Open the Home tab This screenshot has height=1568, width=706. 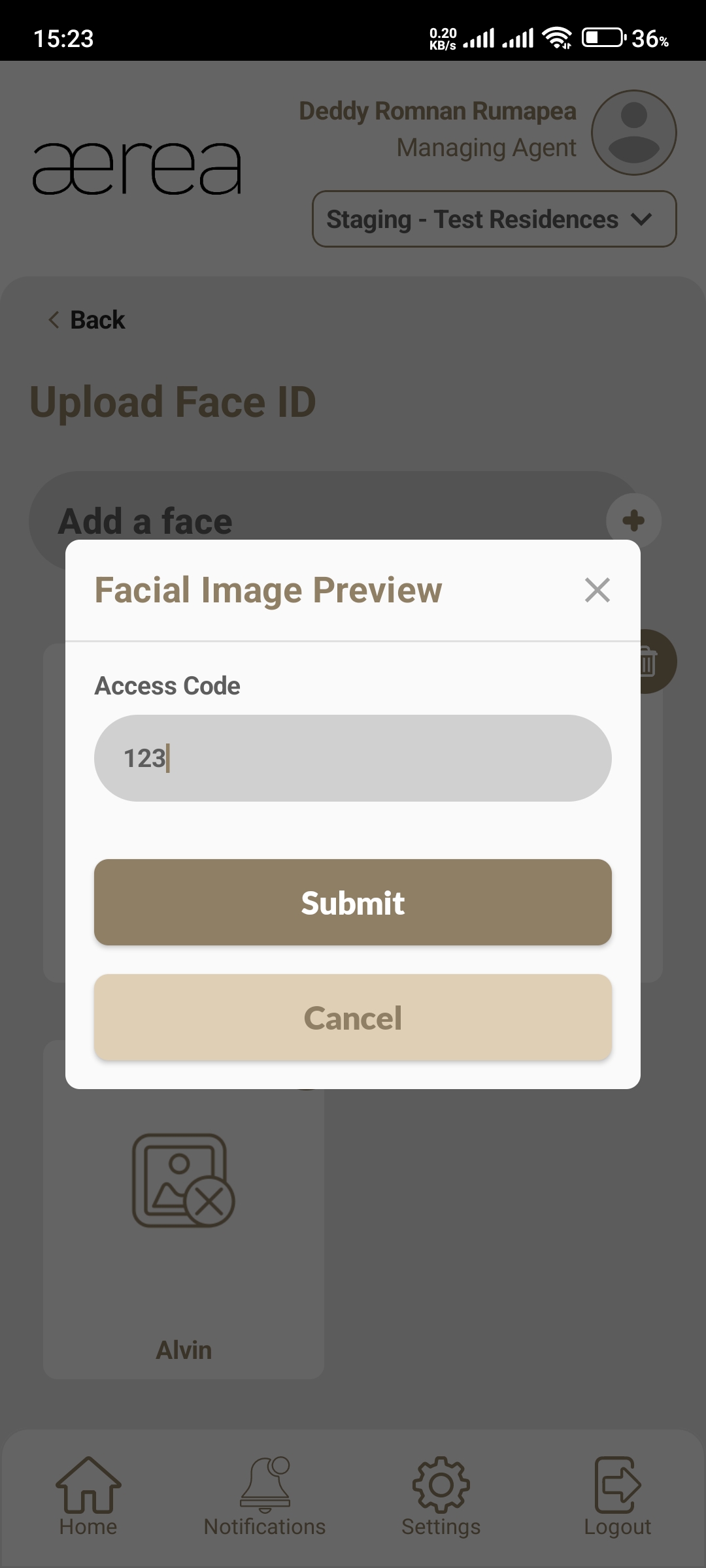(x=88, y=1496)
